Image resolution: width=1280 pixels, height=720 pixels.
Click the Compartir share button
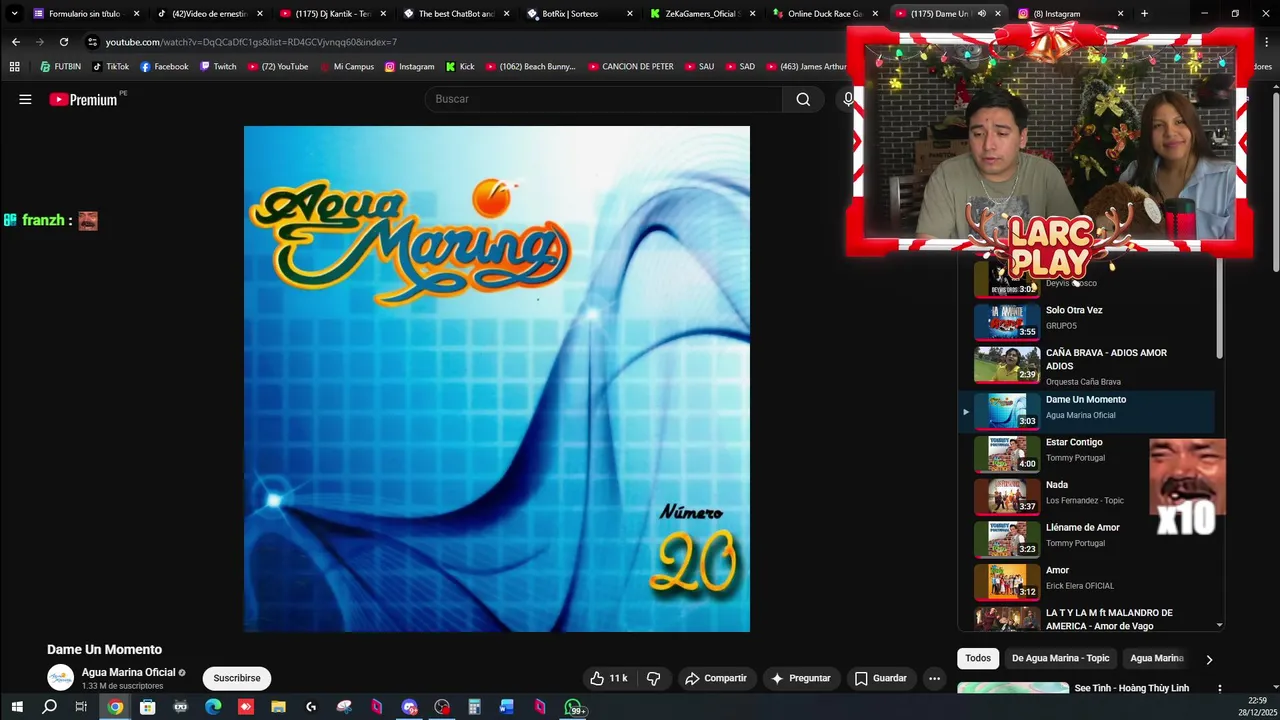pyautogui.click(x=716, y=678)
